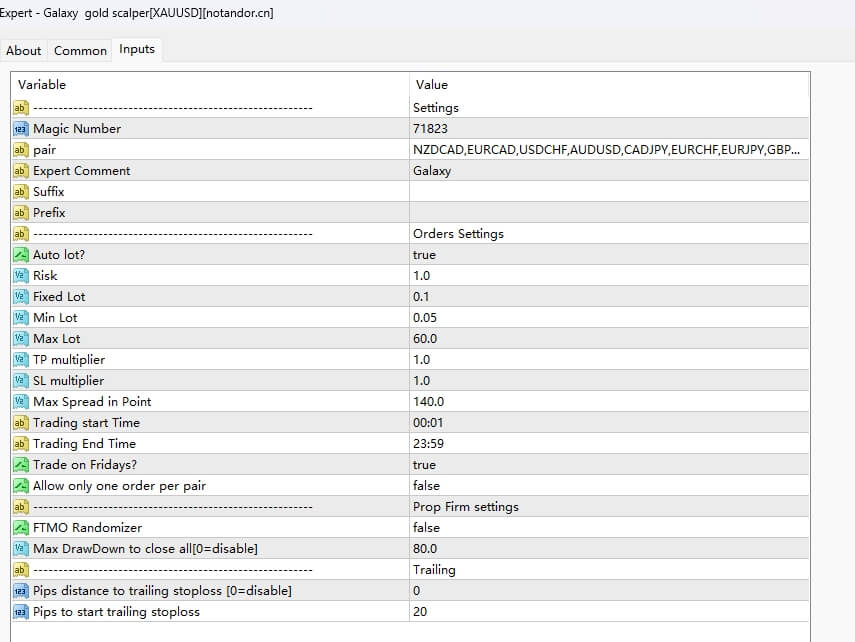Click the double-type icon beside Risk
Screen dimensions: 855x642
20,276
